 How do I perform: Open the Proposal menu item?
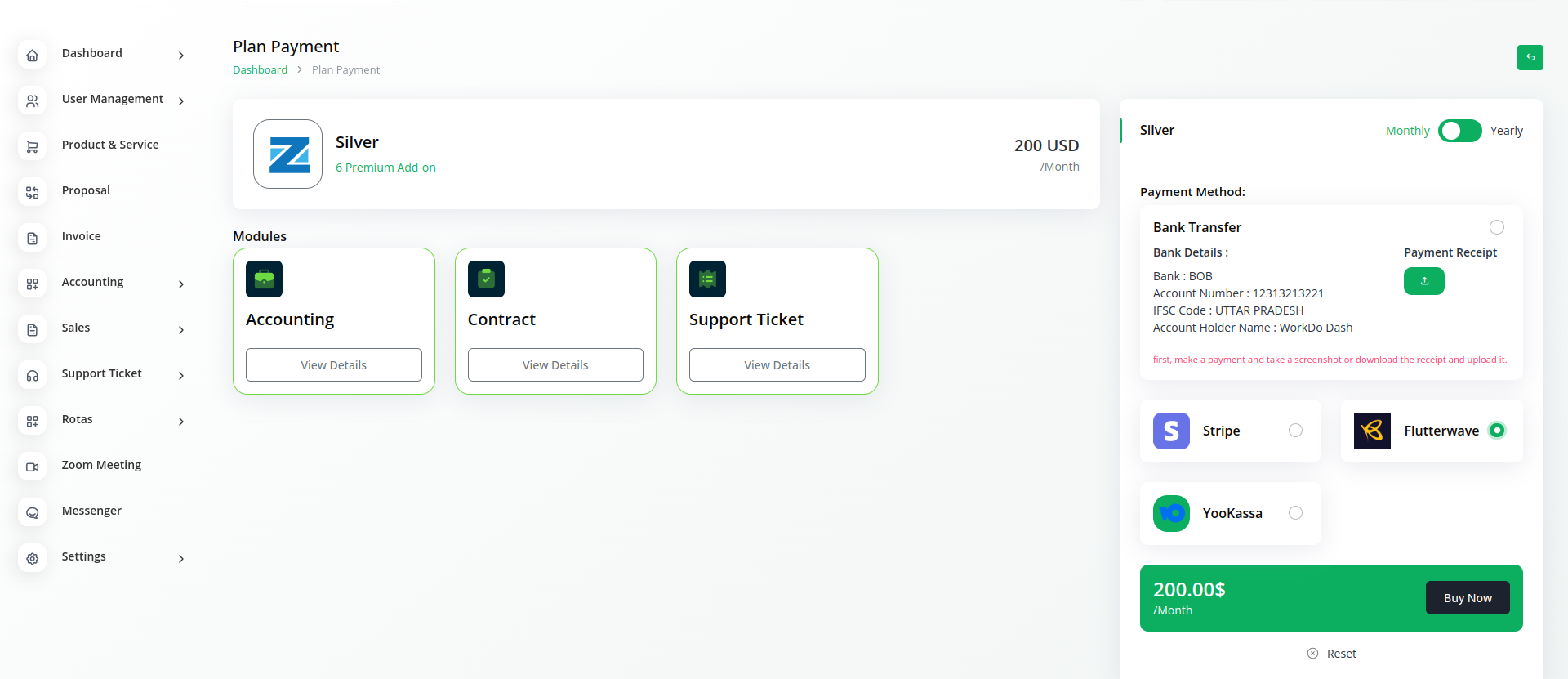[86, 190]
